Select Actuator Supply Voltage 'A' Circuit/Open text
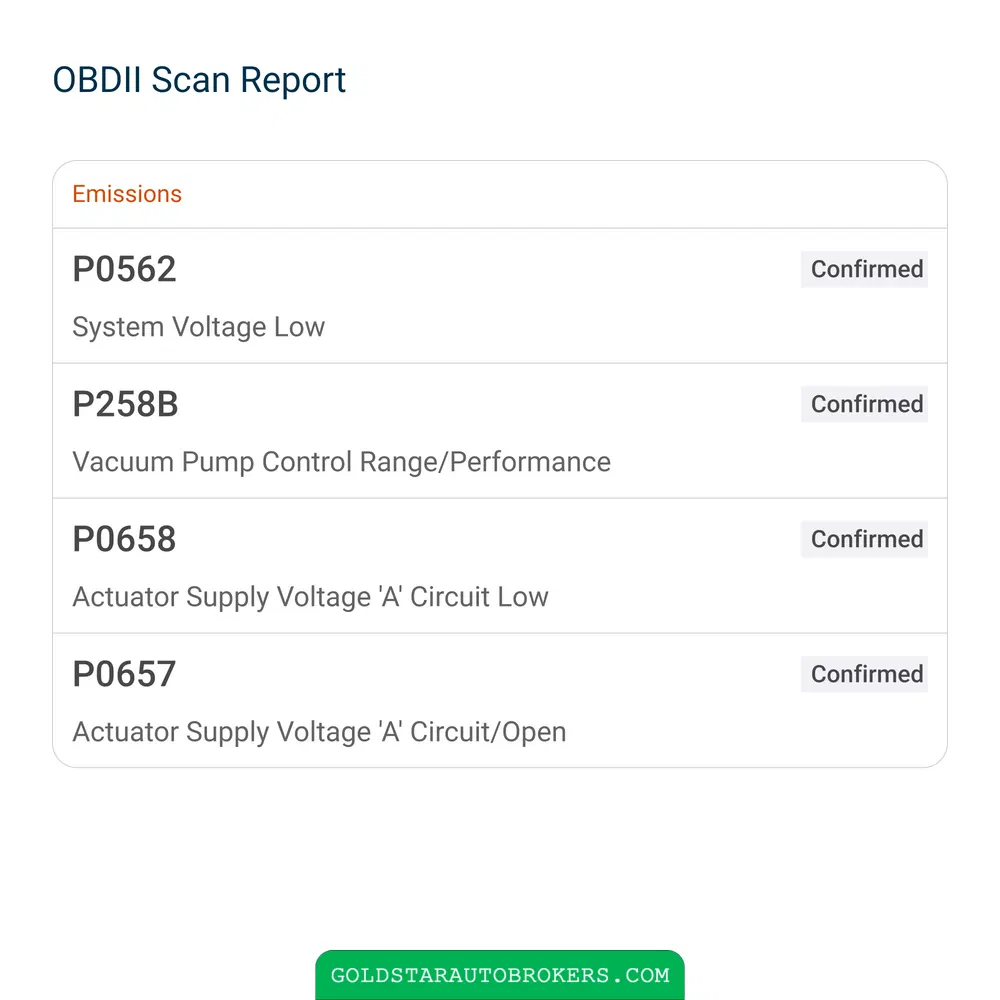This screenshot has width=1000, height=1000. tap(319, 732)
